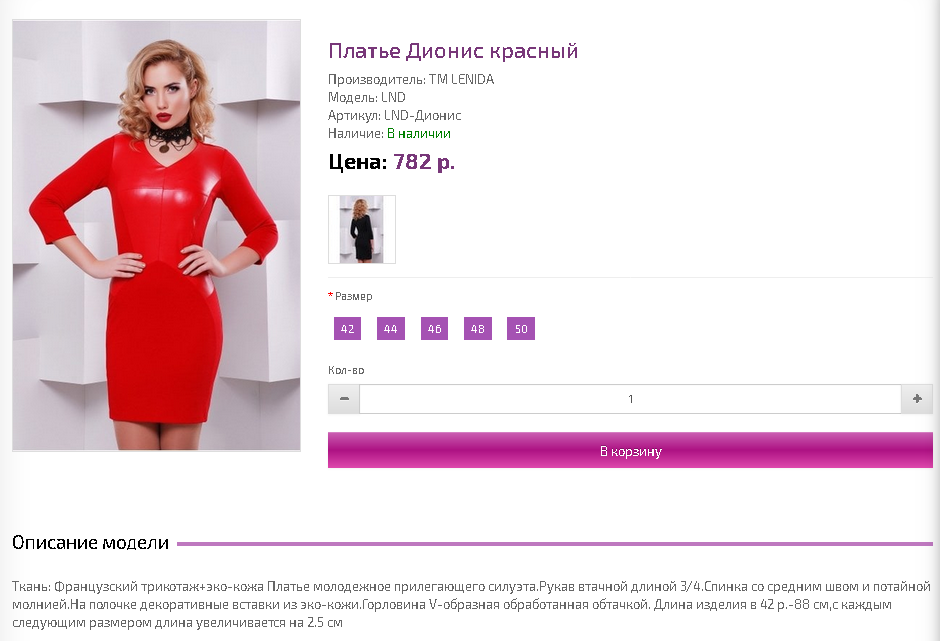Click the 782 р. price

point(424,161)
